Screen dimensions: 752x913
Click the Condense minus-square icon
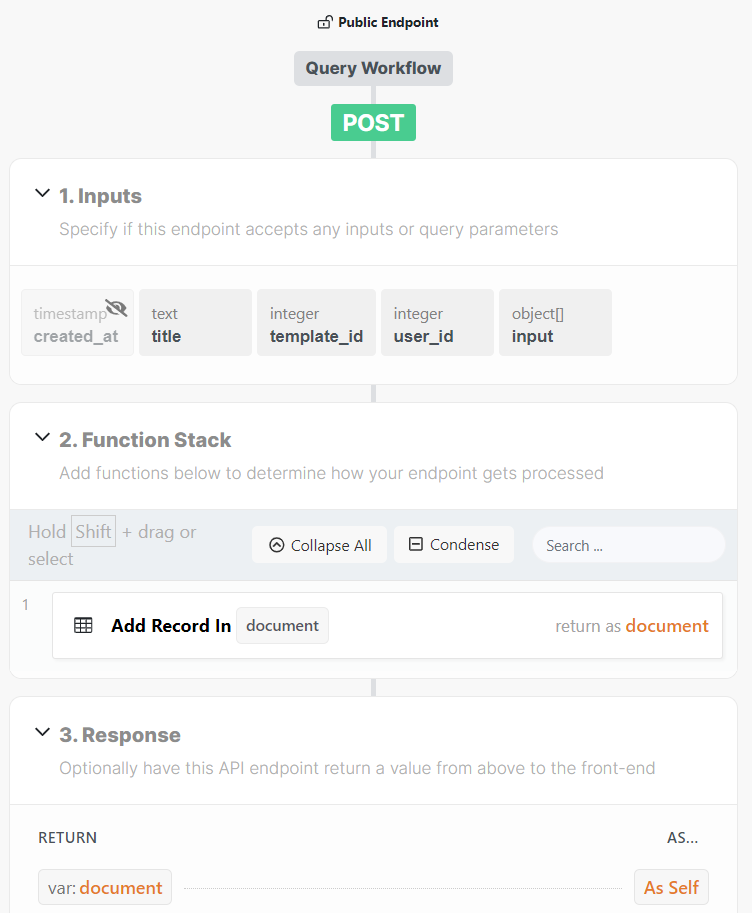tap(416, 545)
